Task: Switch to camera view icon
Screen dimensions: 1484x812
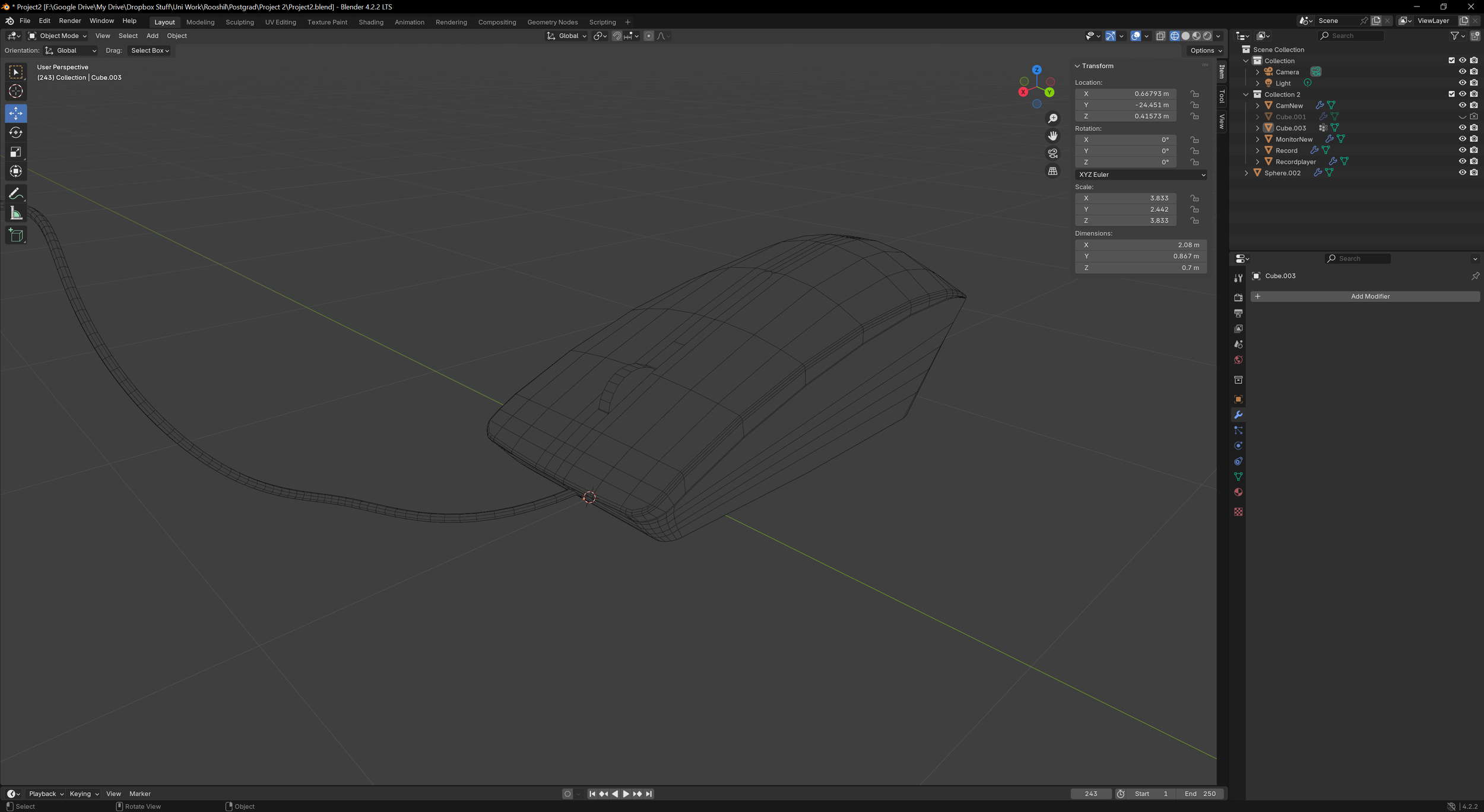Action: pyautogui.click(x=1052, y=154)
